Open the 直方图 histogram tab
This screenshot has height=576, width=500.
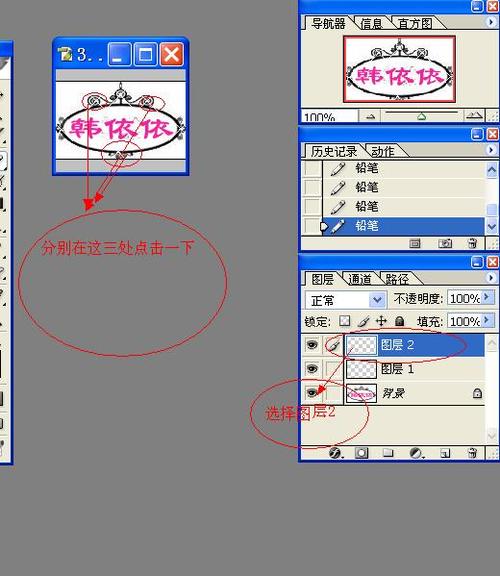[415, 24]
